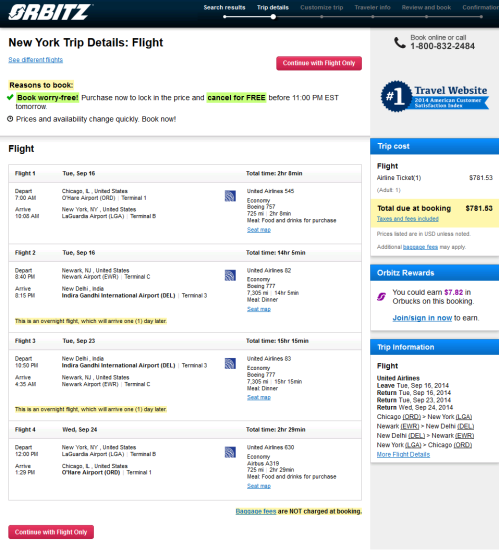Click the top Continue with Flight Only button
499x550 pixels.
coord(319,63)
